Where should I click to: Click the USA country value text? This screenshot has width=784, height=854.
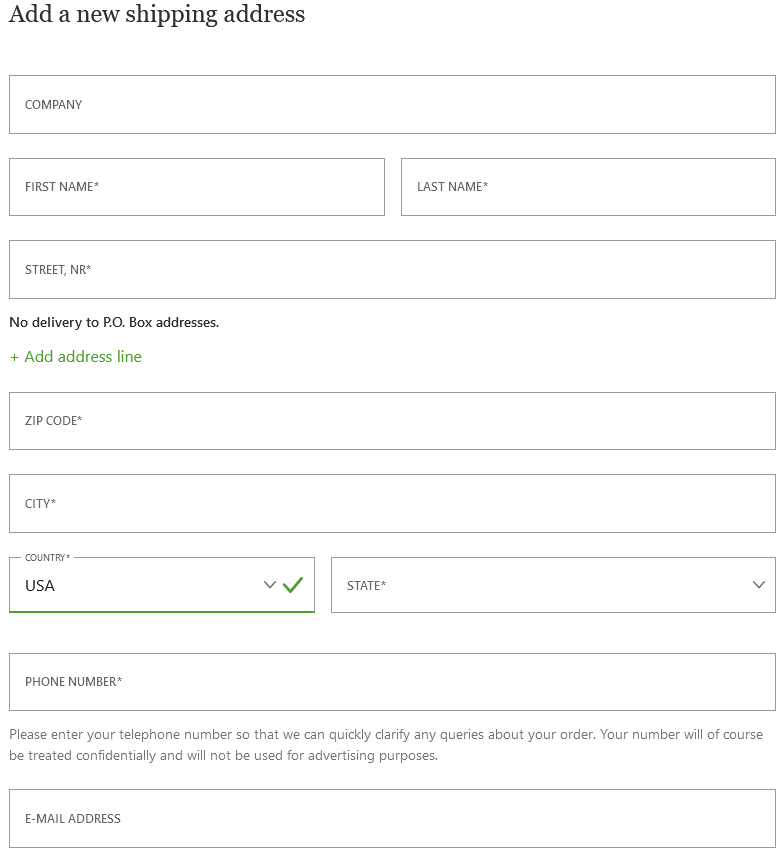pos(40,586)
